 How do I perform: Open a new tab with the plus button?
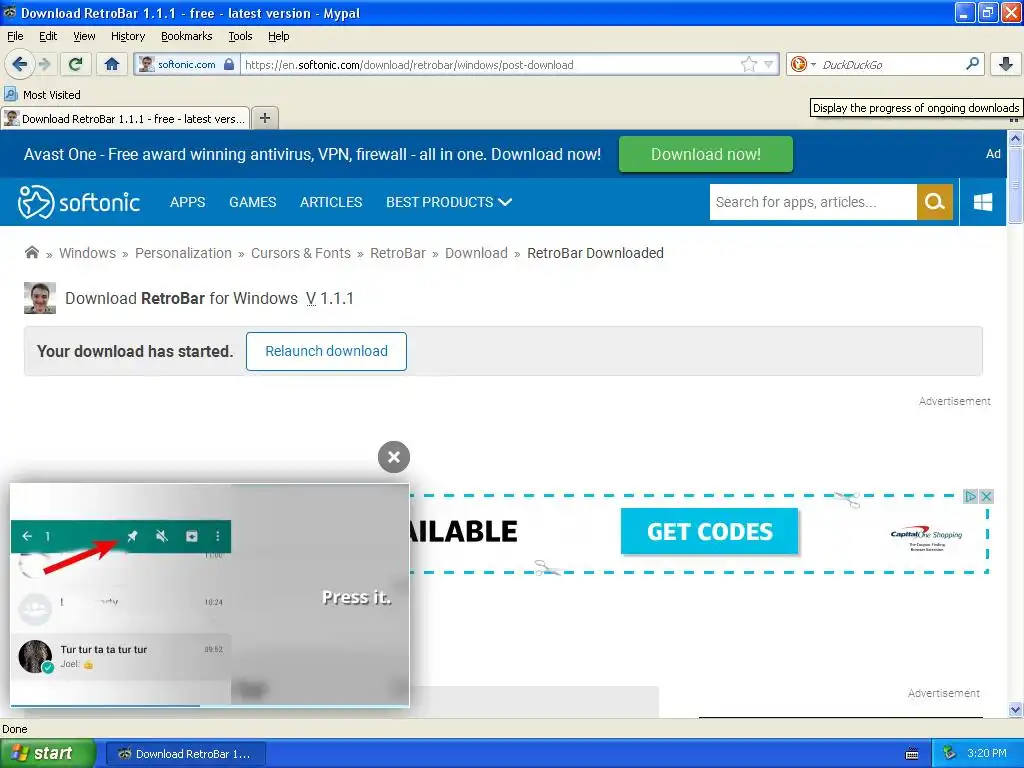tap(264, 118)
